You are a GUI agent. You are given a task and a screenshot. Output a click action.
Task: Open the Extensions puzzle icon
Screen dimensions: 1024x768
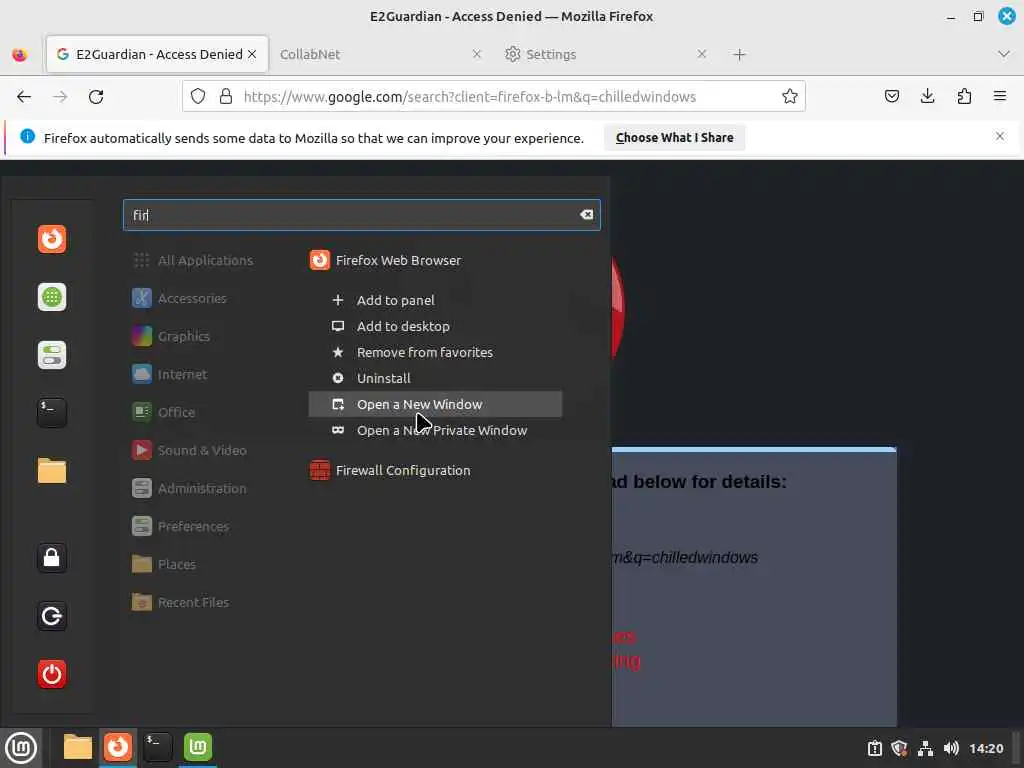[x=964, y=97]
